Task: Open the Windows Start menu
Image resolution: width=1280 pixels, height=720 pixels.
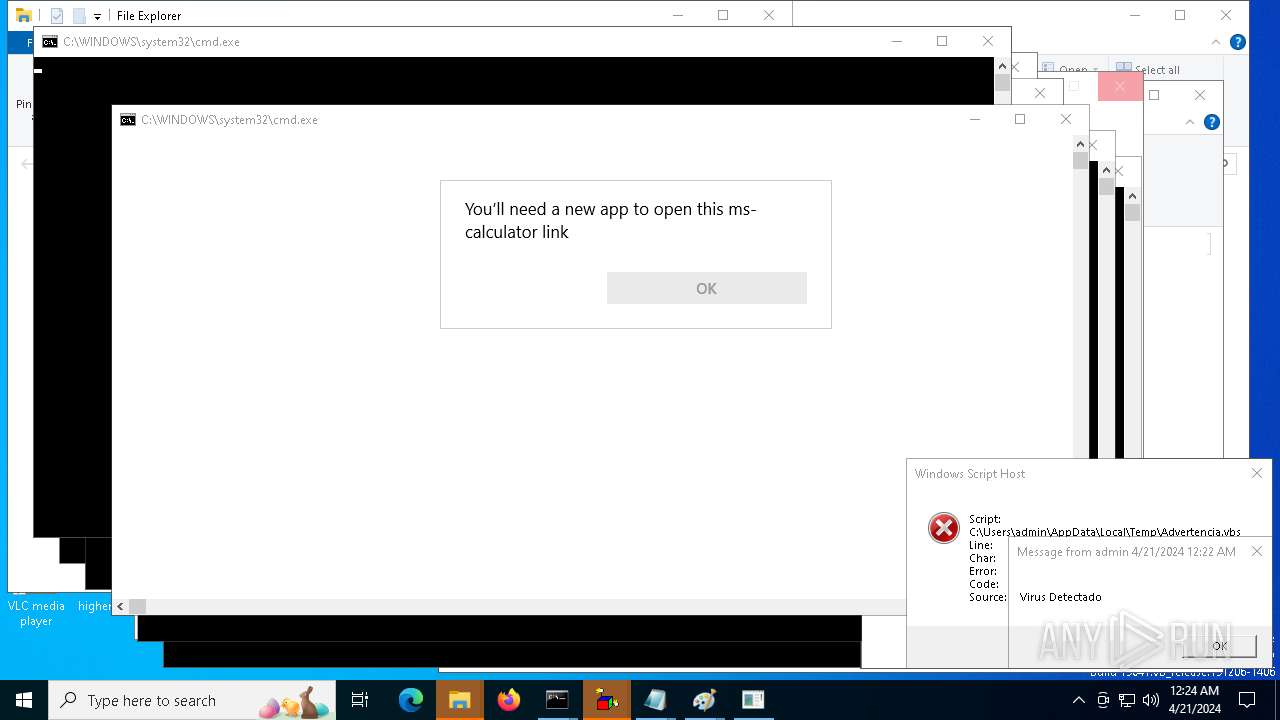Action: tap(24, 700)
